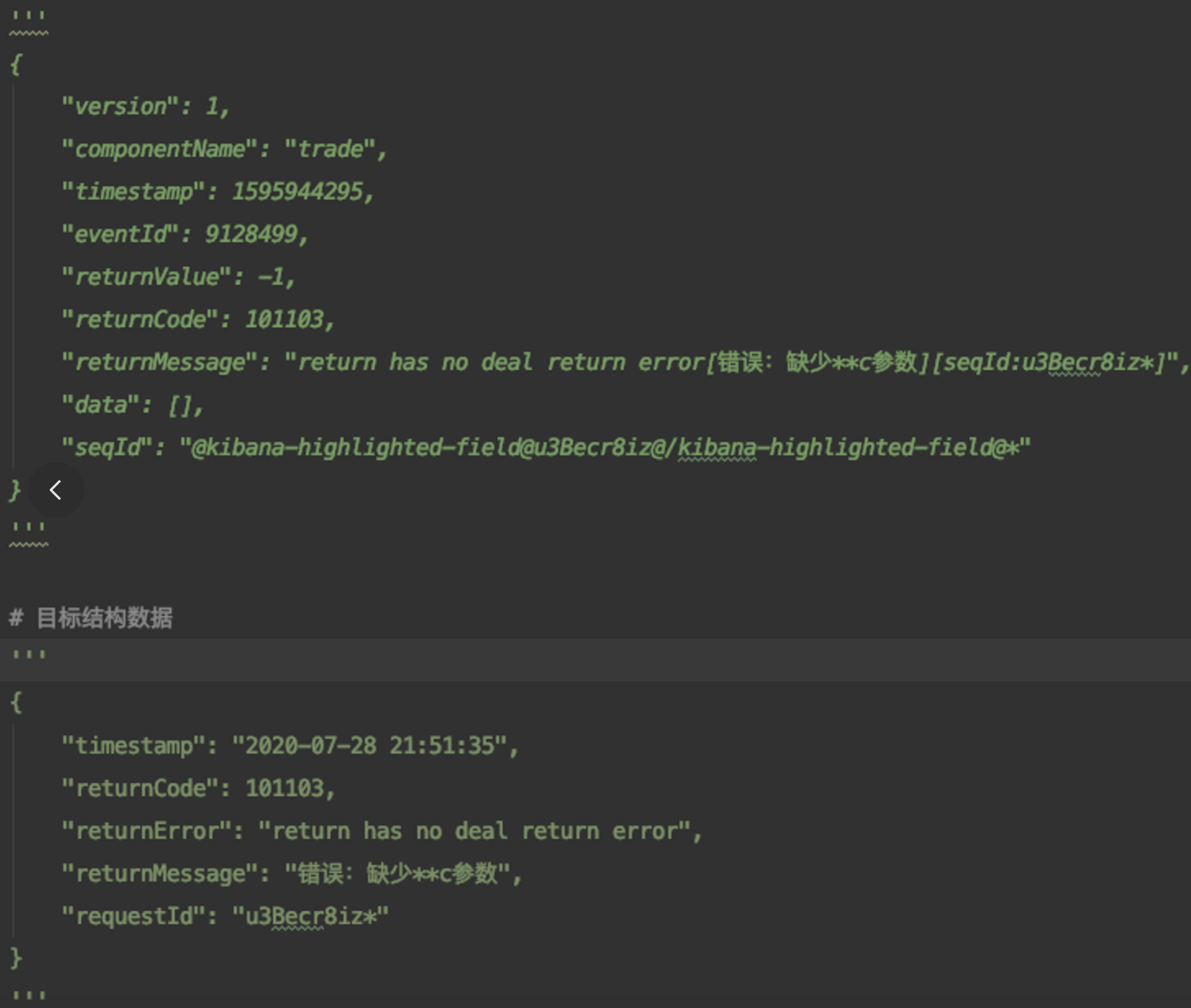Click the squiggly-underlined triple quotes at the top
Image resolution: width=1191 pixels, height=1008 pixels.
point(28,18)
